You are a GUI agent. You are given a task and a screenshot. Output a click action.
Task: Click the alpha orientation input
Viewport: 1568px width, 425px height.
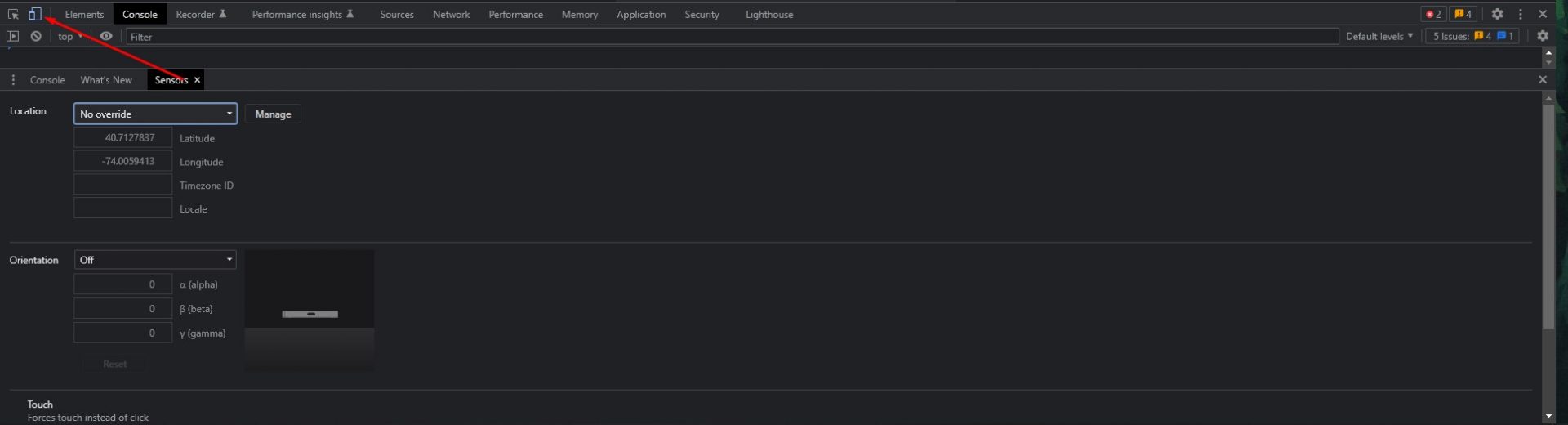pyautogui.click(x=122, y=284)
